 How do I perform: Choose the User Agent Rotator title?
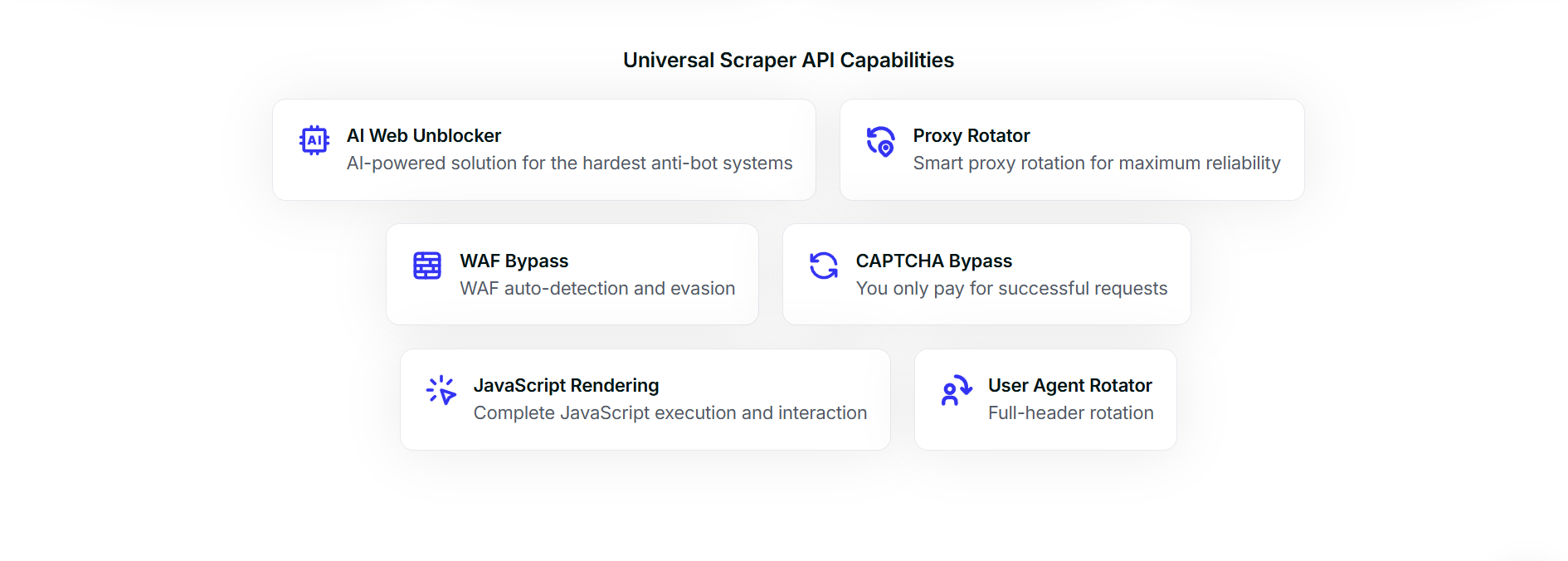tap(1069, 385)
